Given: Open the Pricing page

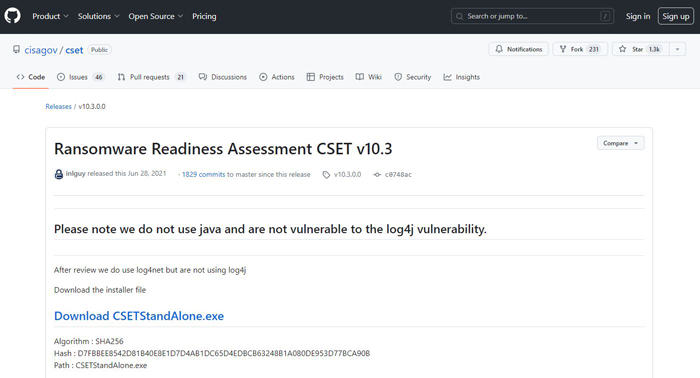Looking at the screenshot, I should coord(204,16).
